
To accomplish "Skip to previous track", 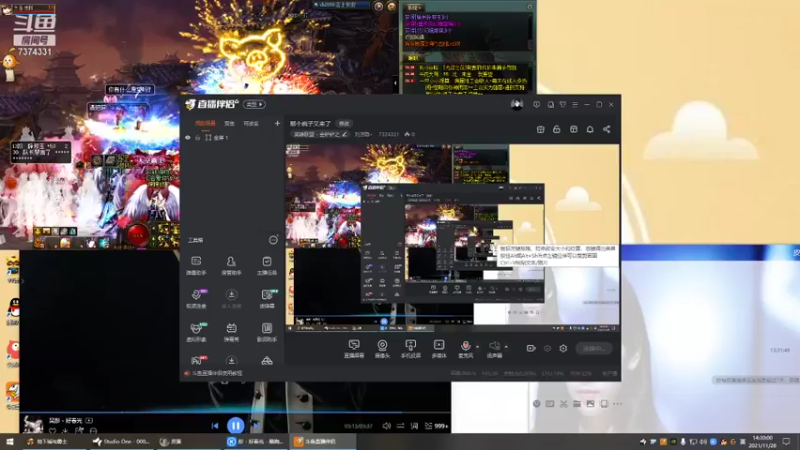I will [215, 426].
